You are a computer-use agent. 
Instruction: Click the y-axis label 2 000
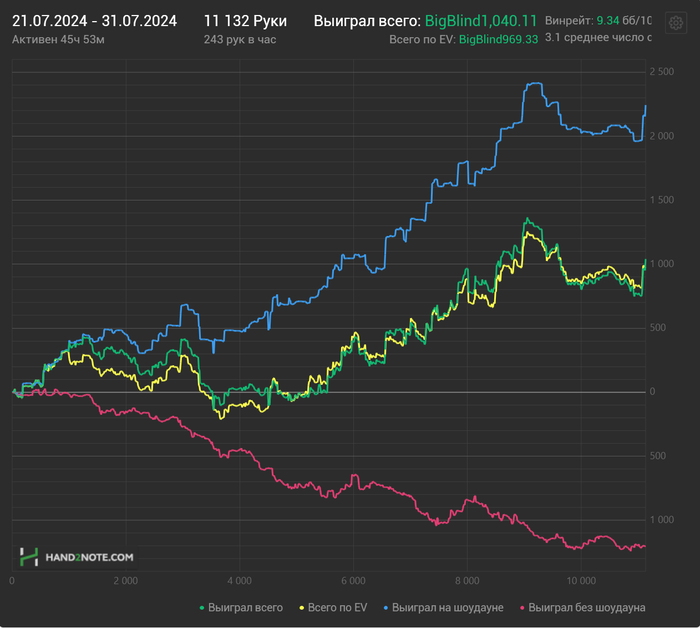pos(662,136)
